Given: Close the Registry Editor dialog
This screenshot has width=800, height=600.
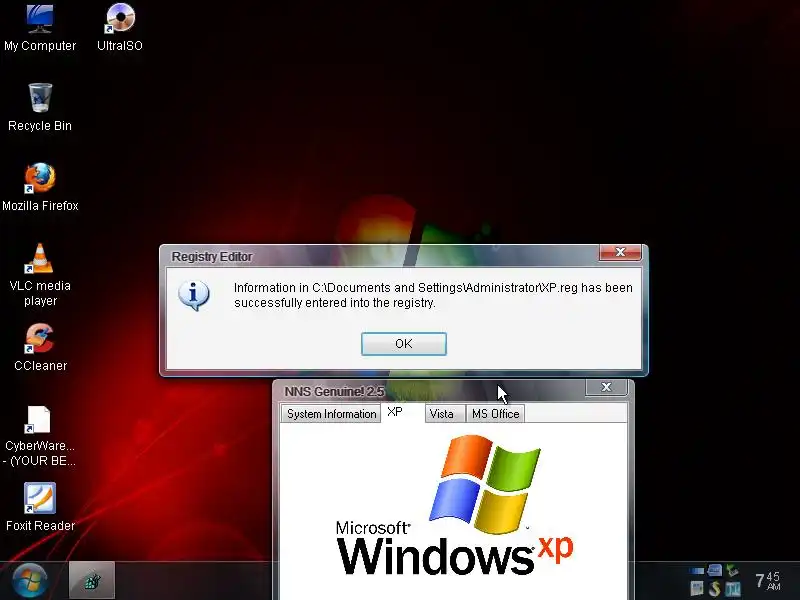Looking at the screenshot, I should tap(620, 252).
